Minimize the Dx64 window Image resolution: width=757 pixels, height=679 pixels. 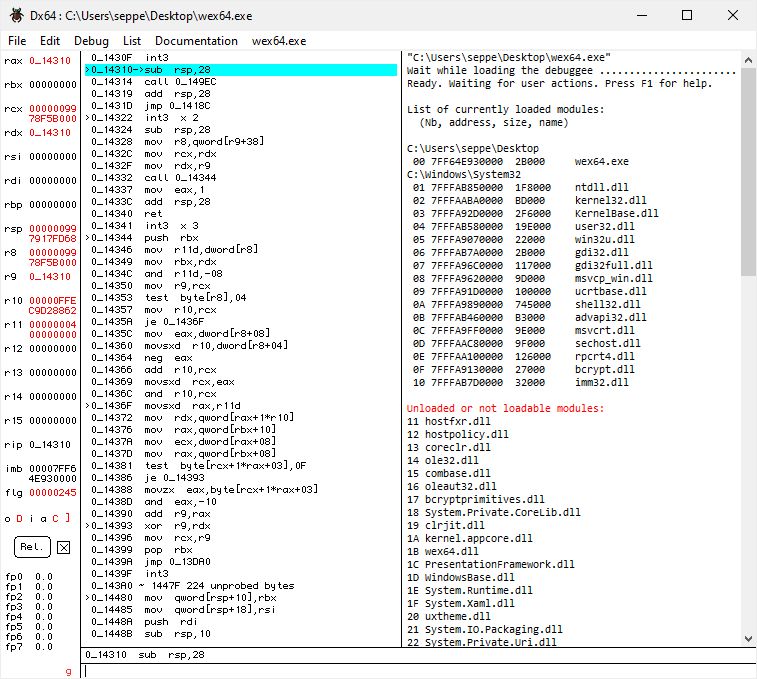[642, 15]
